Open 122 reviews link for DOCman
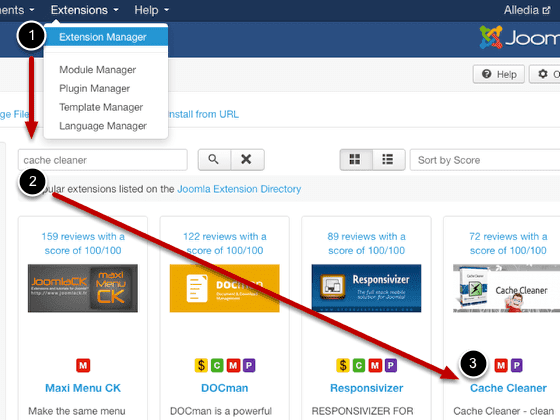Image resolution: width=560 pixels, height=420 pixels. [x=225, y=243]
